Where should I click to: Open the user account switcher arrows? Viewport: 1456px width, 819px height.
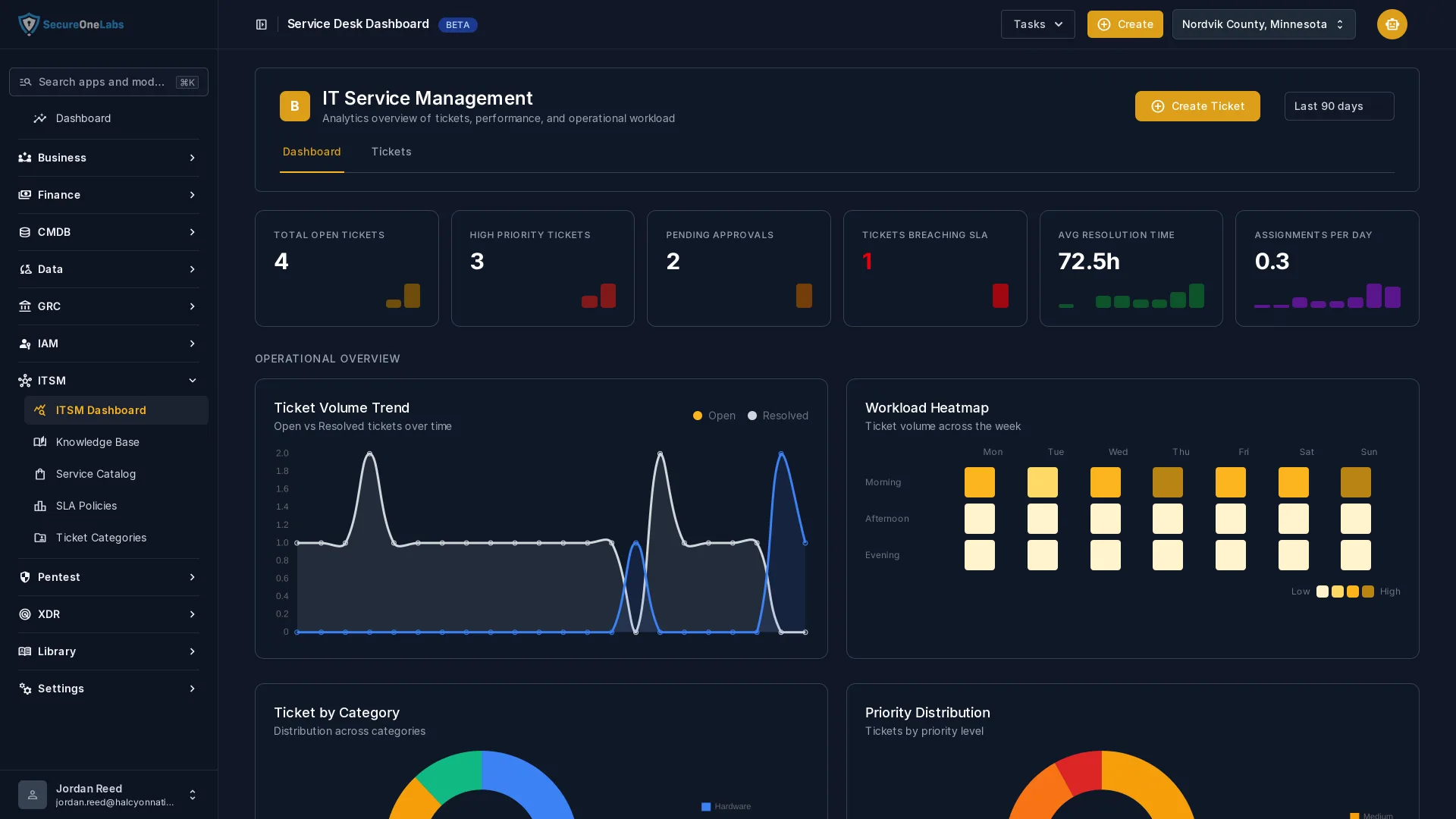pos(193,795)
